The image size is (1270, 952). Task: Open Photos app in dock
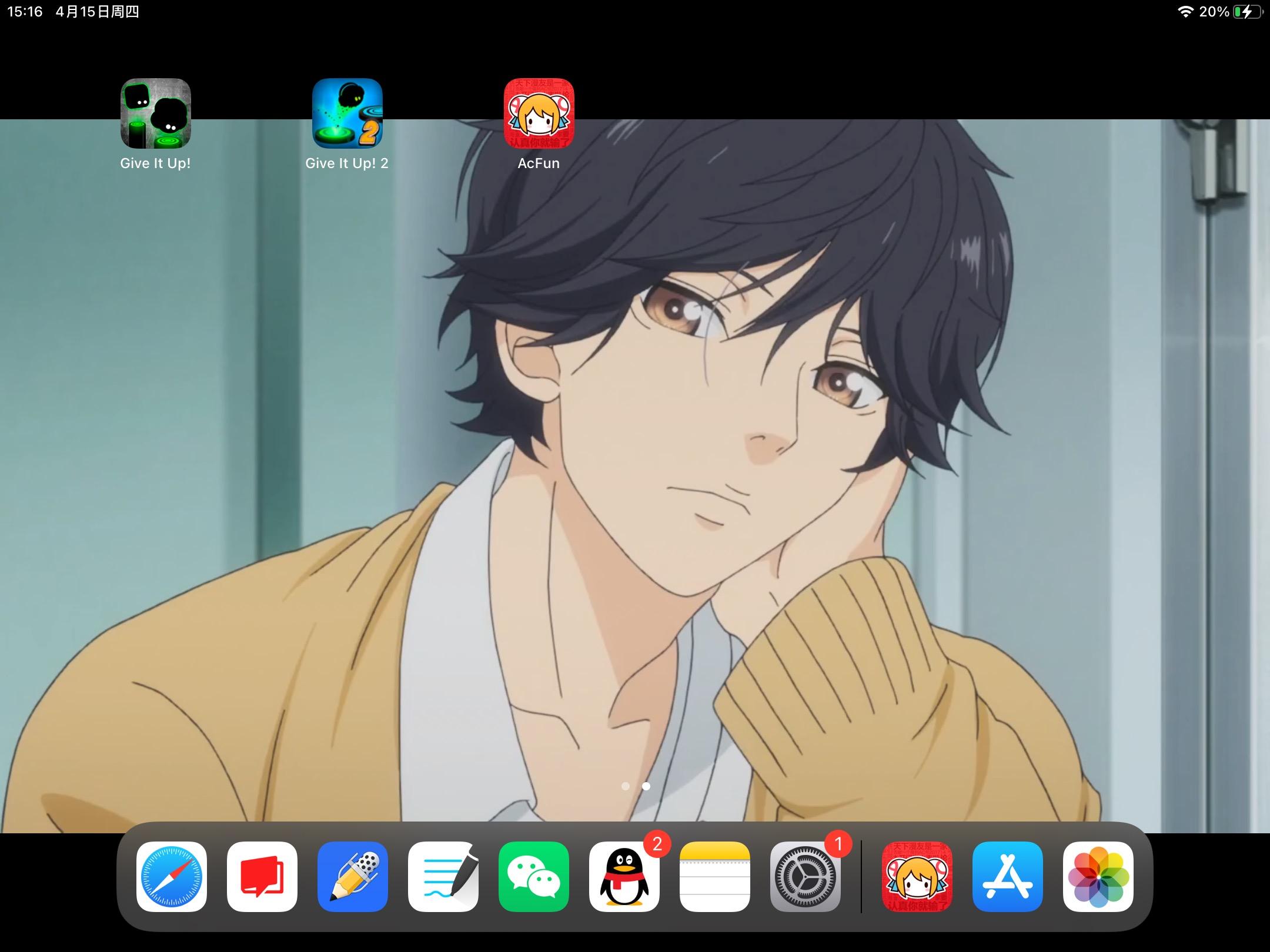pyautogui.click(x=1098, y=877)
